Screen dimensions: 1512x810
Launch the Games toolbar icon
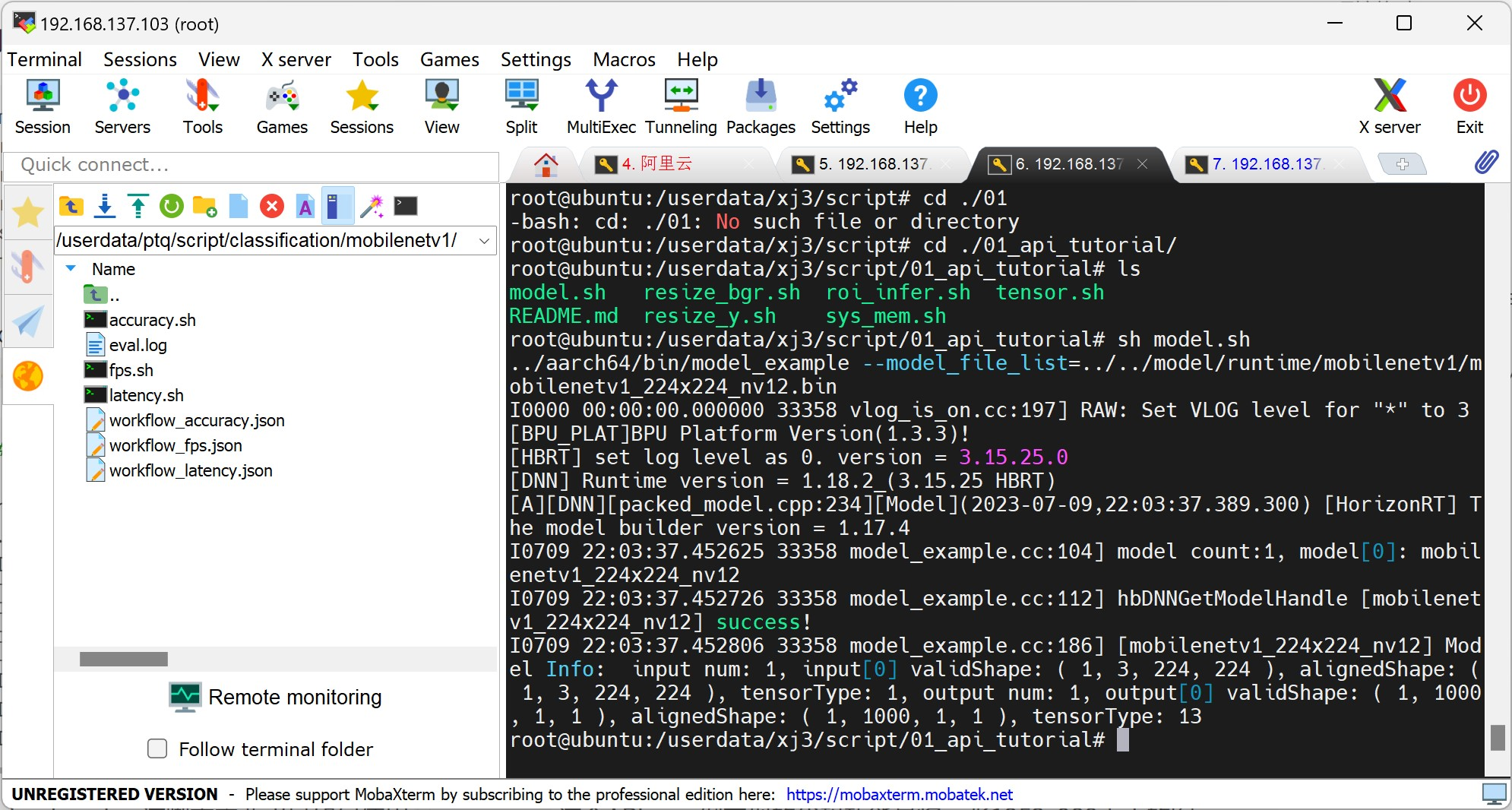(282, 107)
